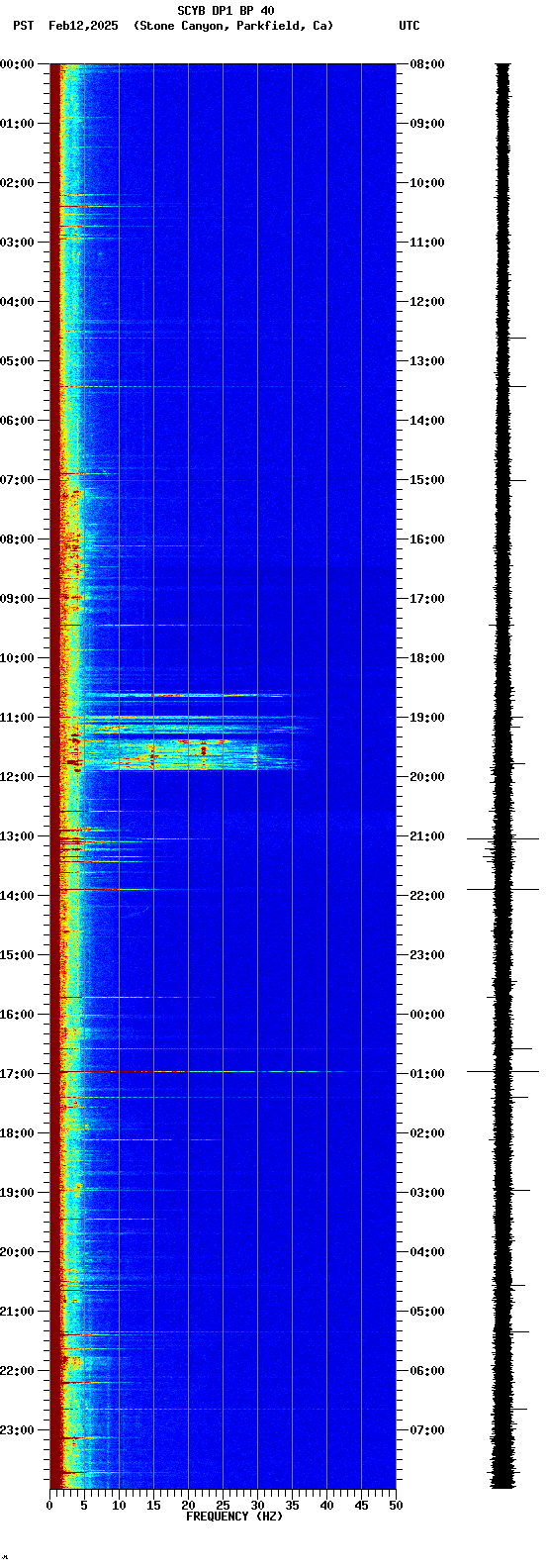Click the '18:00' UTC axis label
Image resolution: width=546 pixels, height=1568 pixels.
click(x=427, y=658)
